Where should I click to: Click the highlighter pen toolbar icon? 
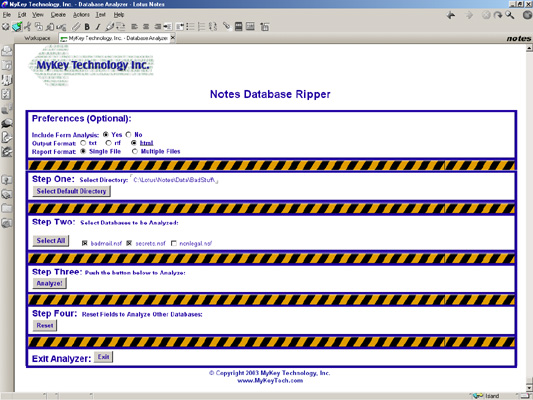pos(109,27)
